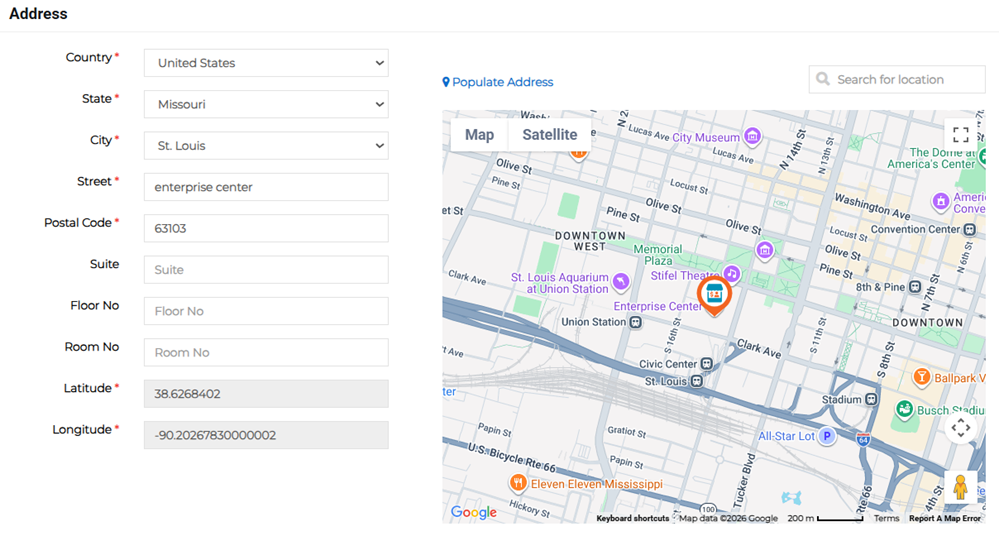Click the City Museum map icon
Screen dimensions: 999x536
click(752, 136)
